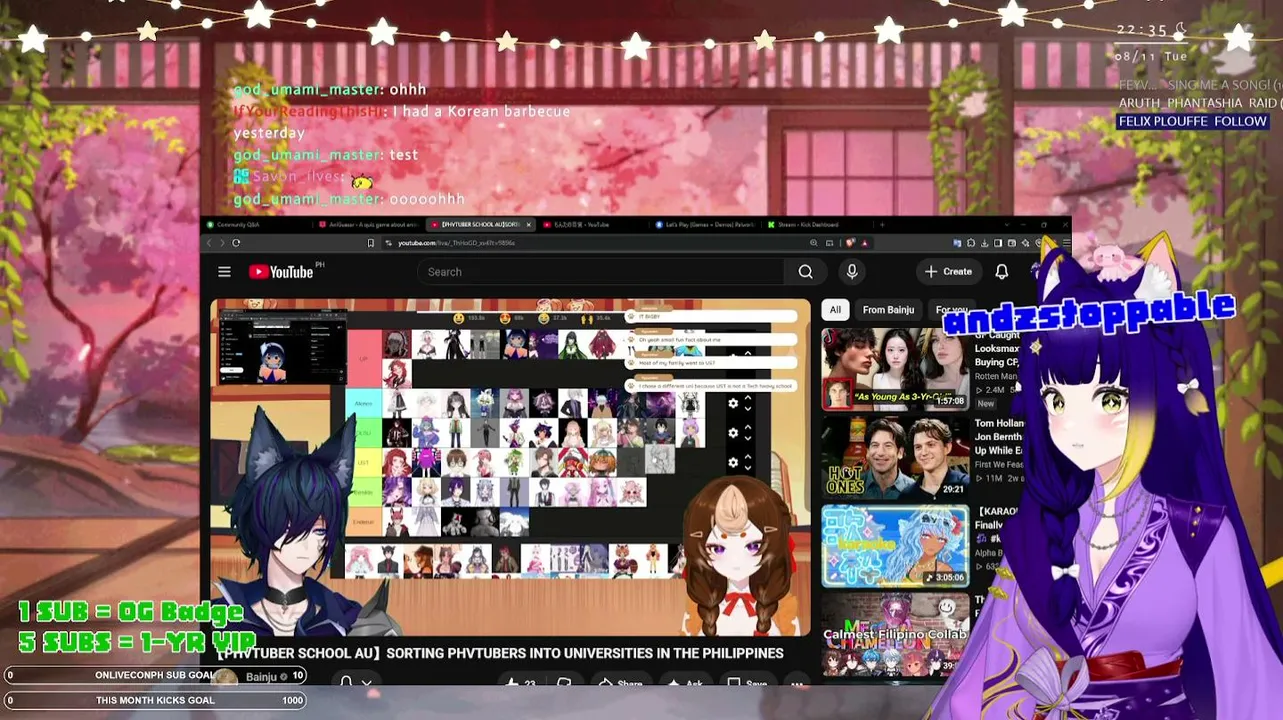
Task: Click the Create button
Action: 948,272
